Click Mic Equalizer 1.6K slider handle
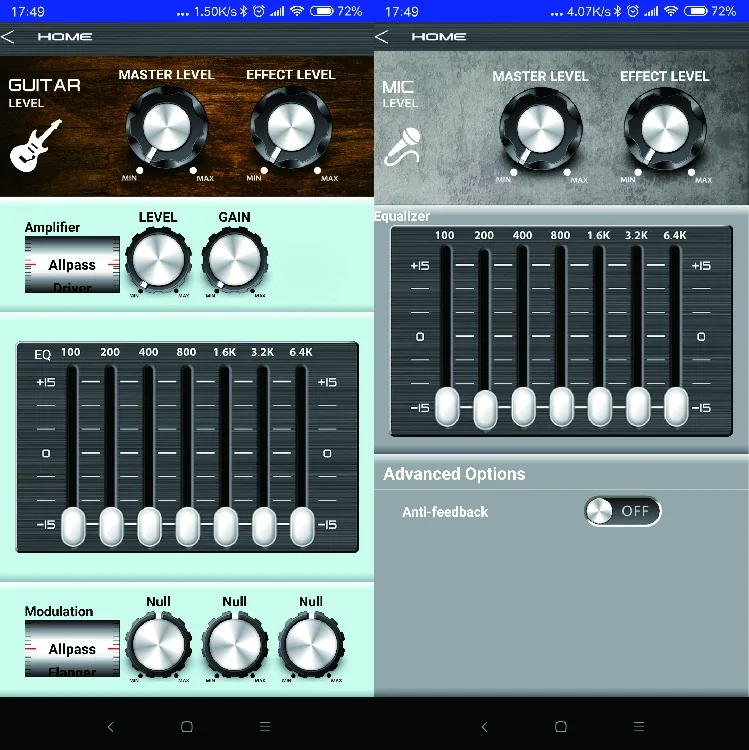Screen dimensions: 749x750 [x=600, y=407]
